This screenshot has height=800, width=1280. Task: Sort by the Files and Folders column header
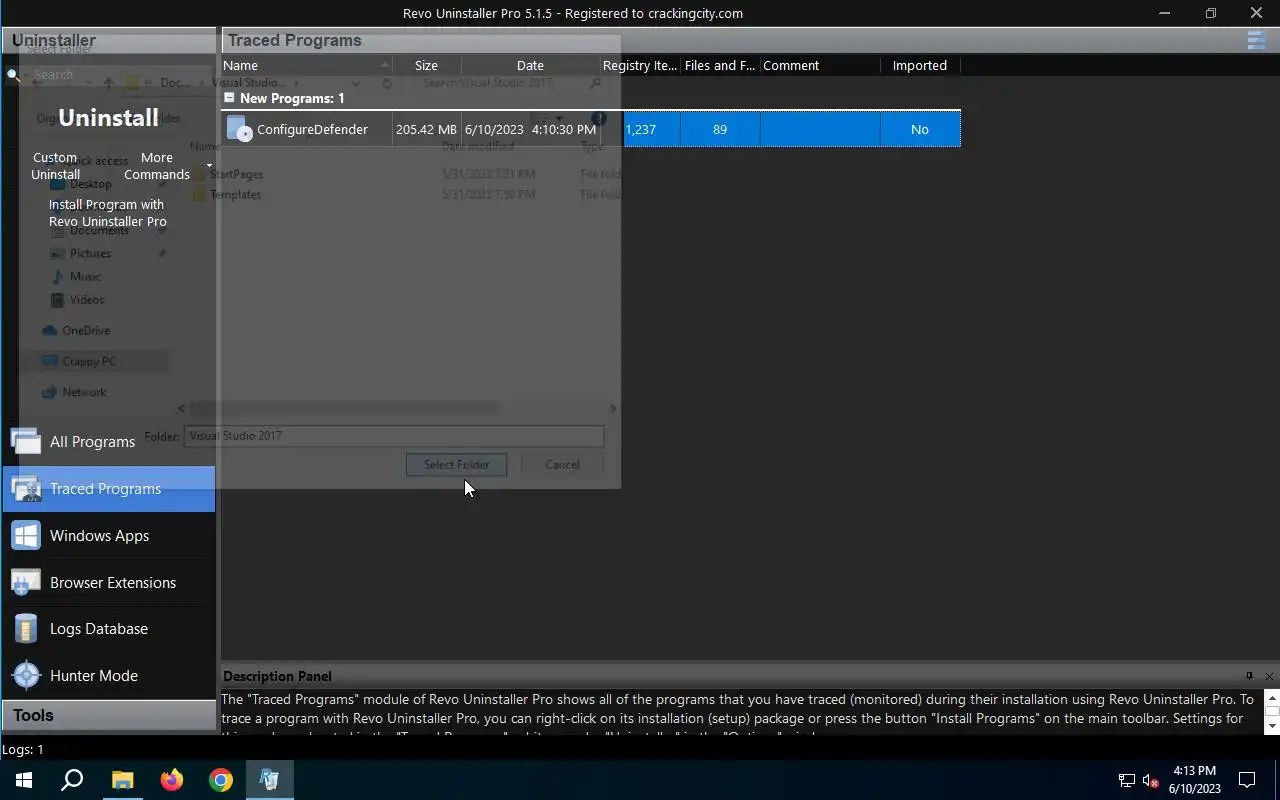click(x=720, y=65)
